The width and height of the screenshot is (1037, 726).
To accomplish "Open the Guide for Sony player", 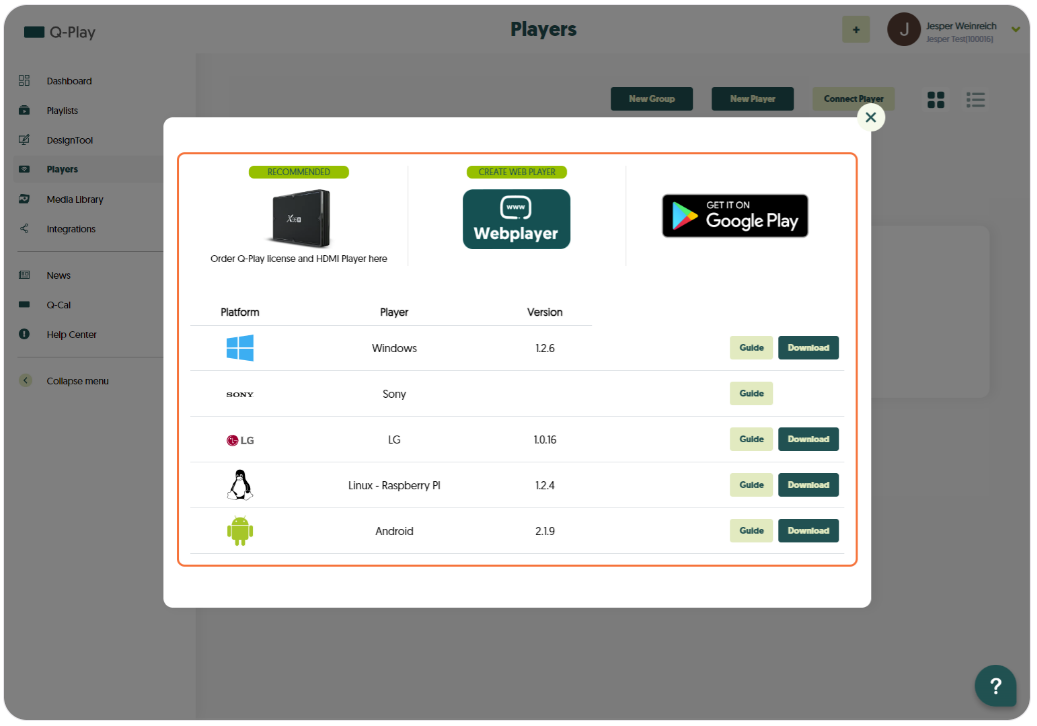I will tap(751, 393).
